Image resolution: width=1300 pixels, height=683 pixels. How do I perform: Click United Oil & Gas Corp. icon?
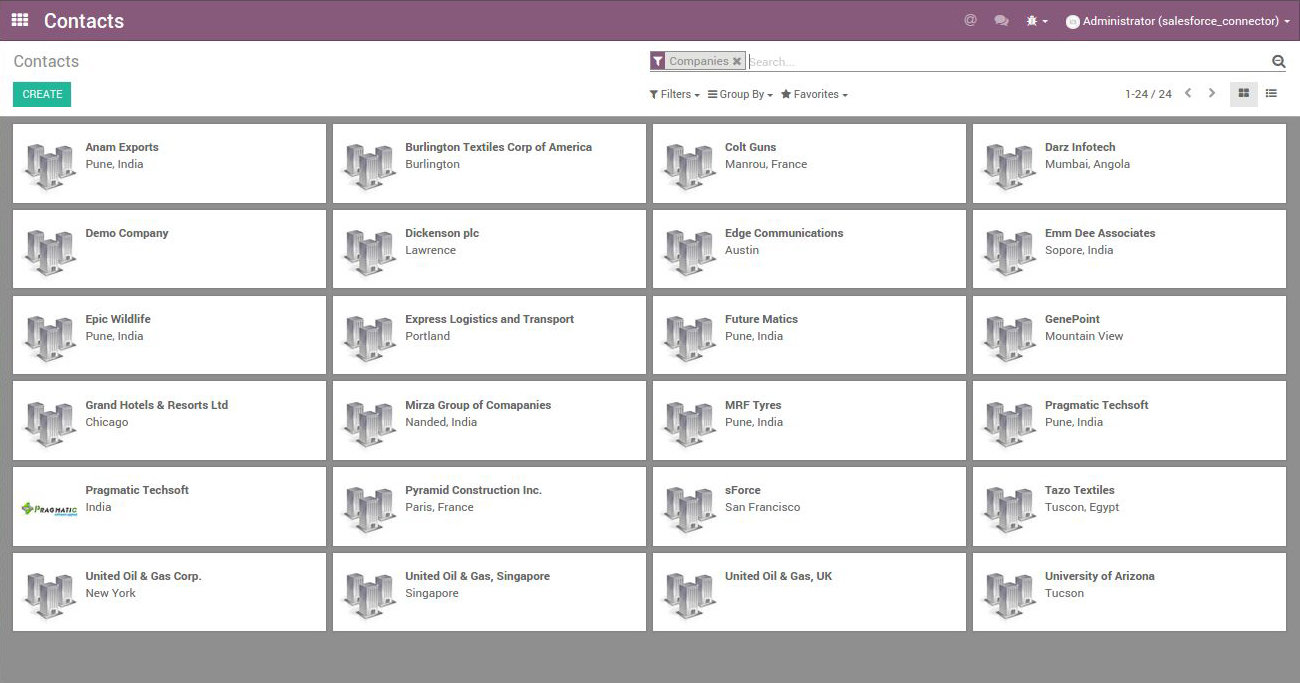coord(49,596)
